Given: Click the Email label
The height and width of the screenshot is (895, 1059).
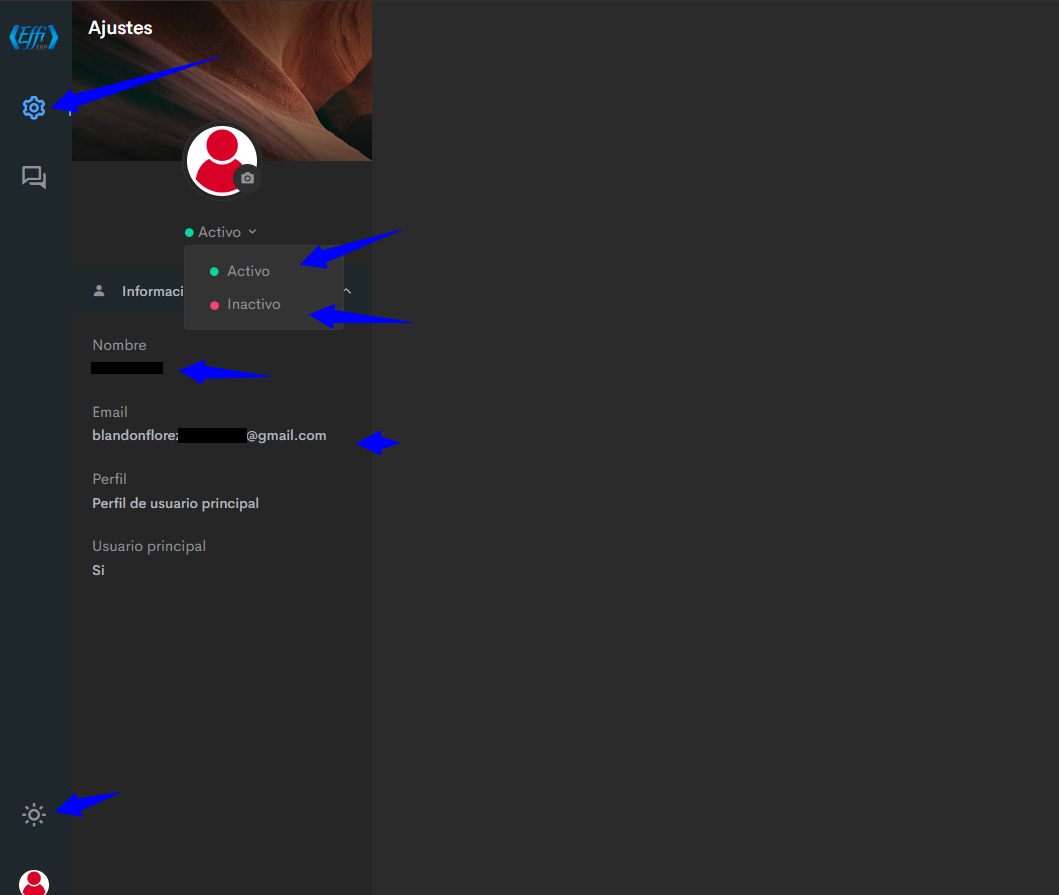Looking at the screenshot, I should tap(110, 412).
